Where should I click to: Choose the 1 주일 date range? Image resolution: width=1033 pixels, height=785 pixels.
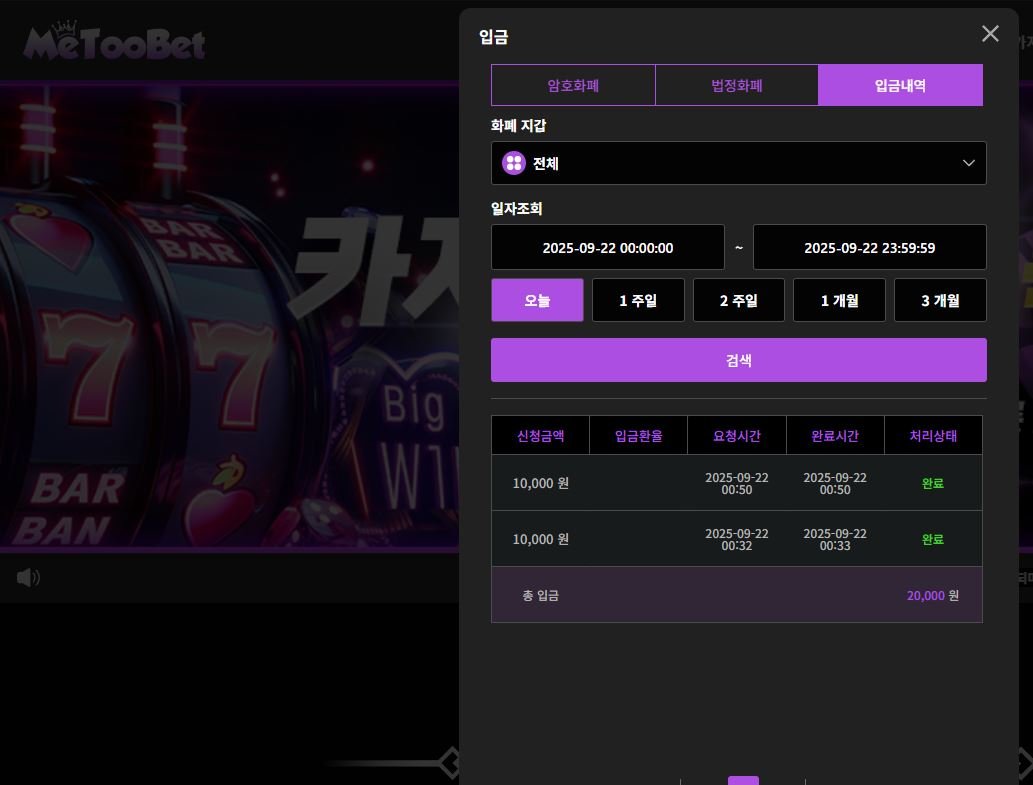[x=638, y=300]
